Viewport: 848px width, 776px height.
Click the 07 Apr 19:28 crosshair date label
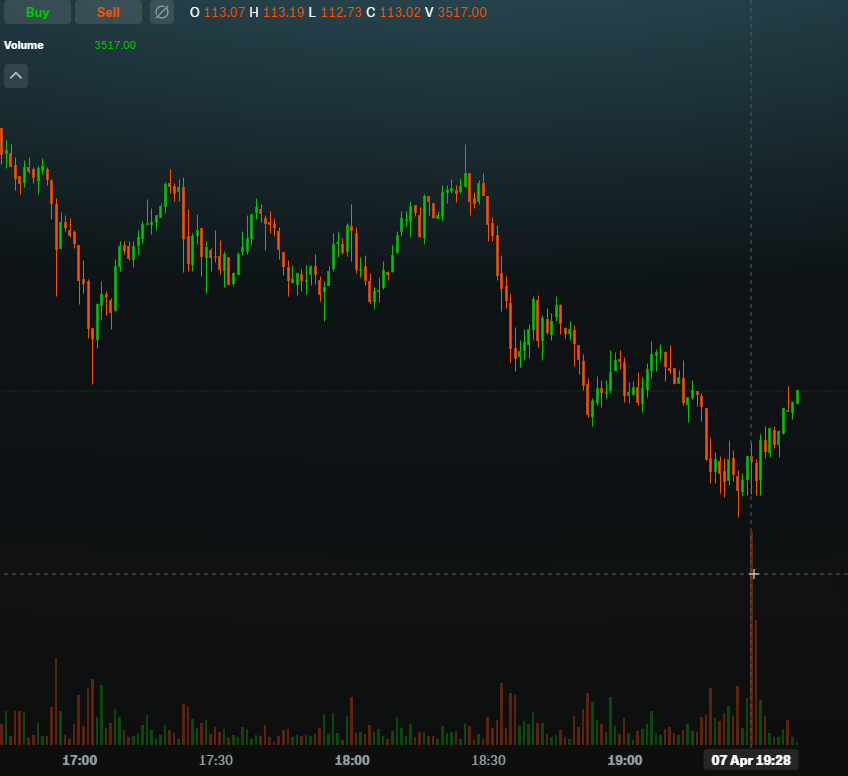[751, 760]
